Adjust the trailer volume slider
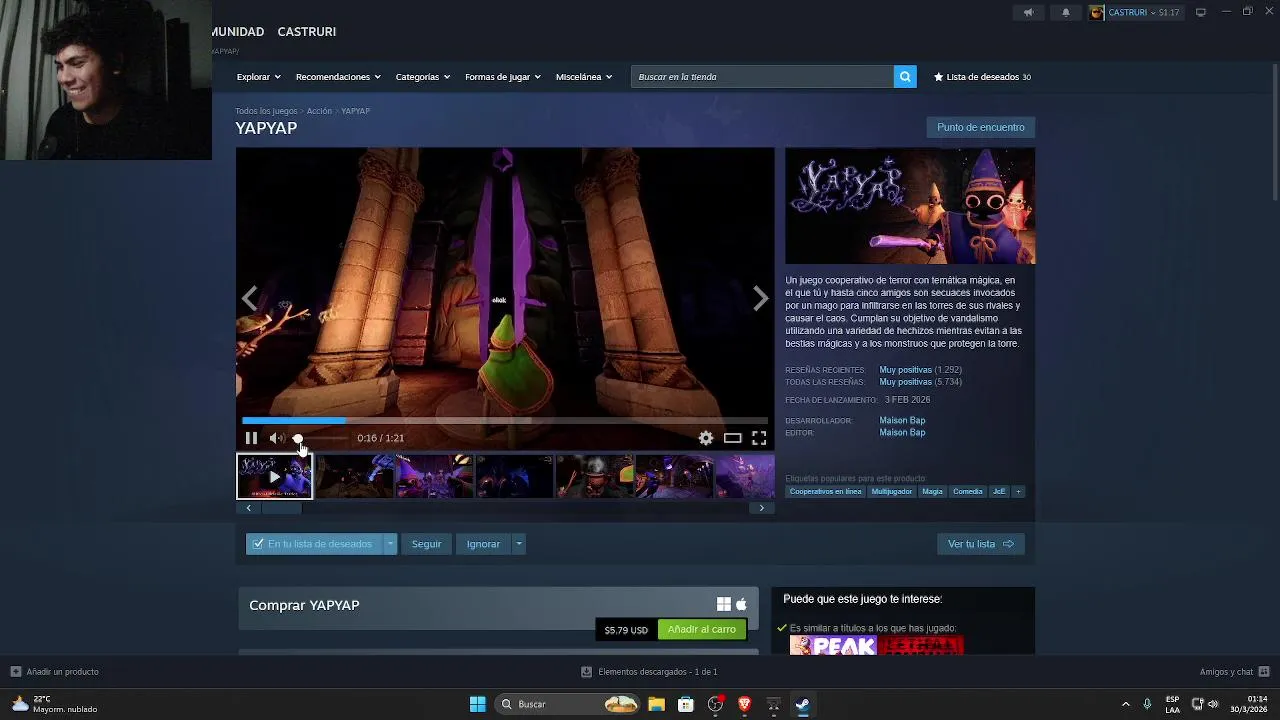The height and width of the screenshot is (720, 1280). click(320, 438)
